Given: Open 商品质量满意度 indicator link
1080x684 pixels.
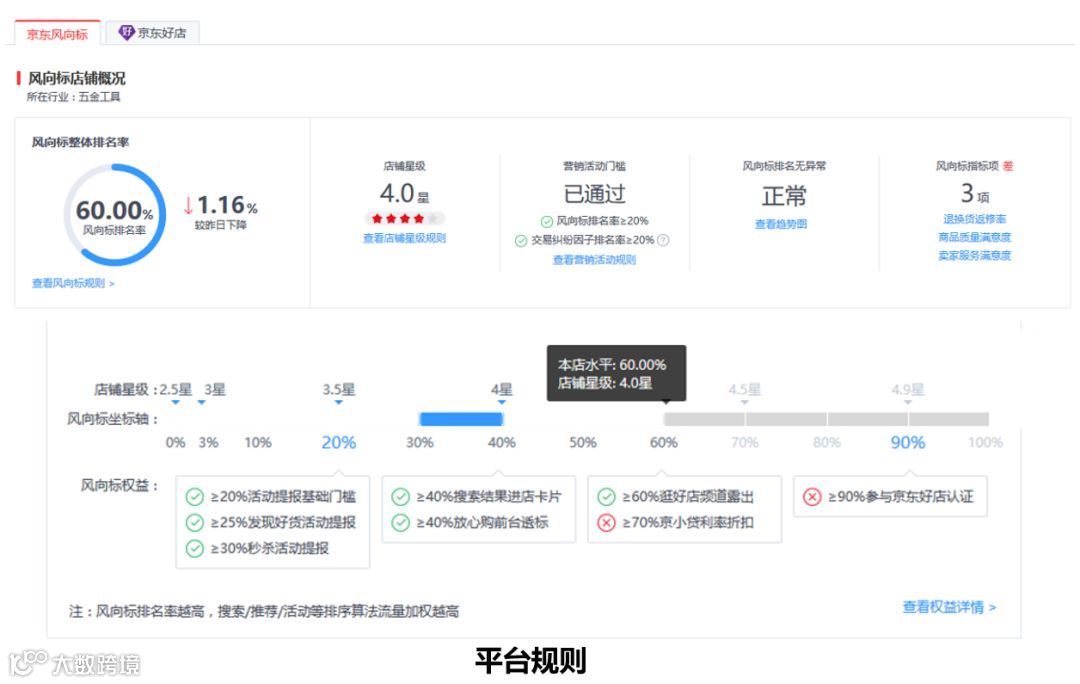Looking at the screenshot, I should click(974, 237).
